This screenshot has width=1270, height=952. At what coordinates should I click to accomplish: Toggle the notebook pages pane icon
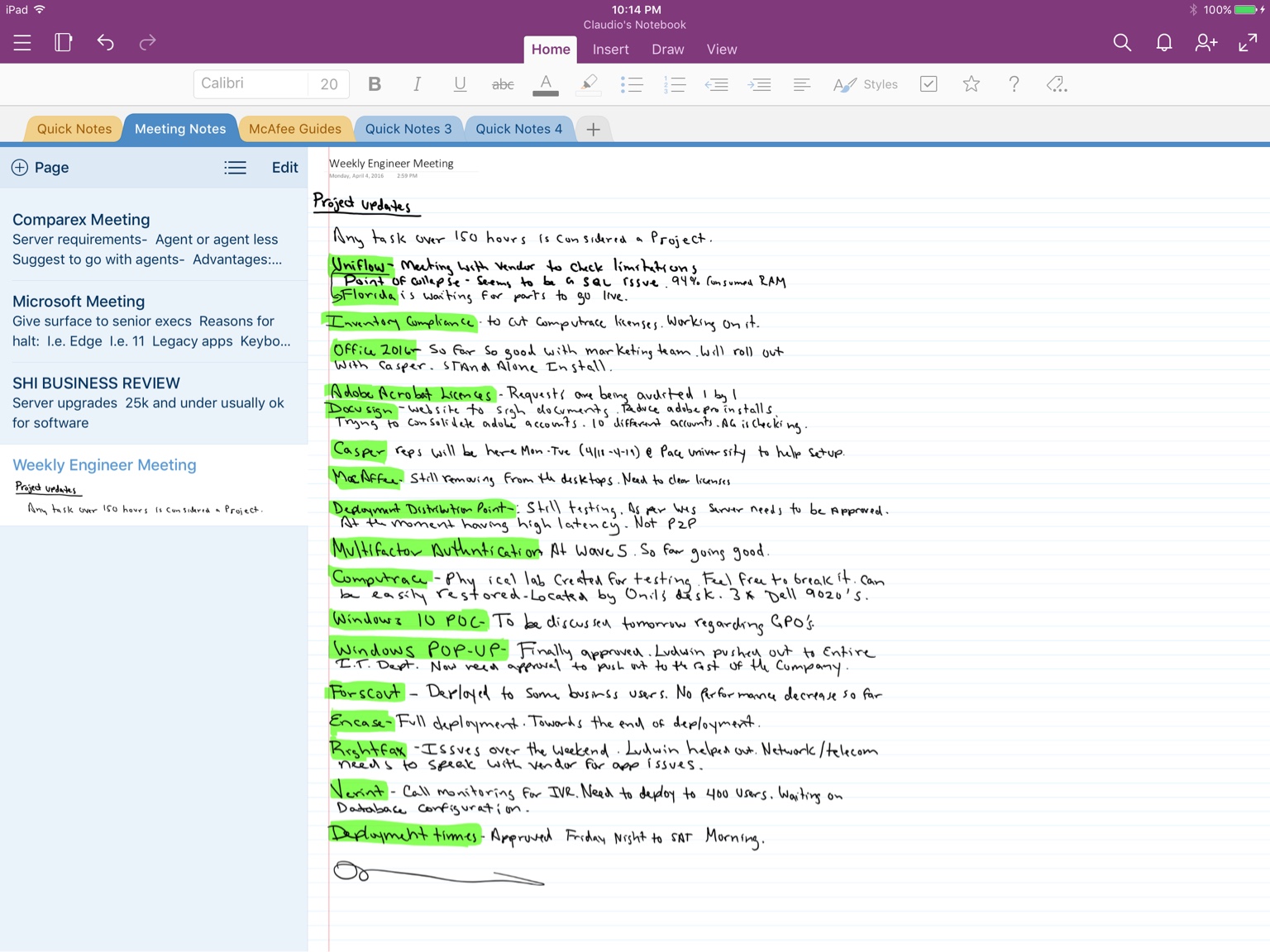(x=64, y=43)
